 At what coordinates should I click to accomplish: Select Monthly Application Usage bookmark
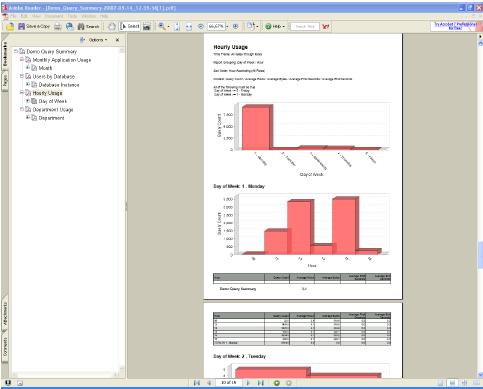(62, 60)
